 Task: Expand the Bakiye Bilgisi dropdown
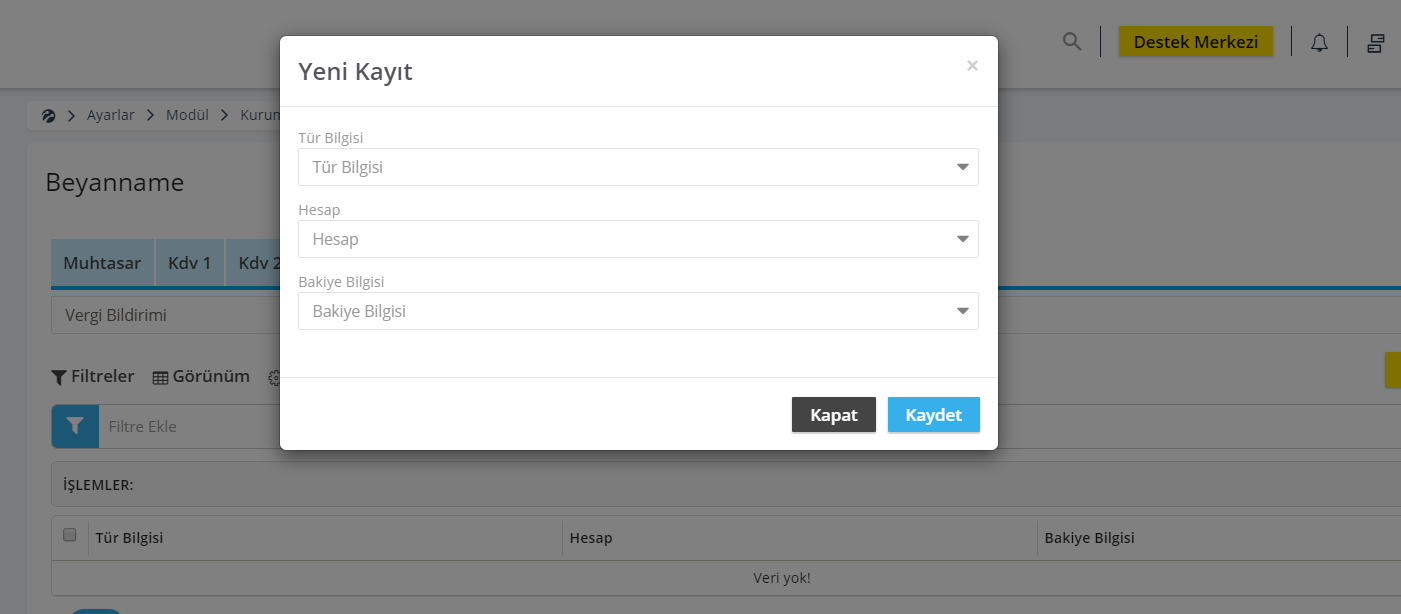tap(638, 311)
